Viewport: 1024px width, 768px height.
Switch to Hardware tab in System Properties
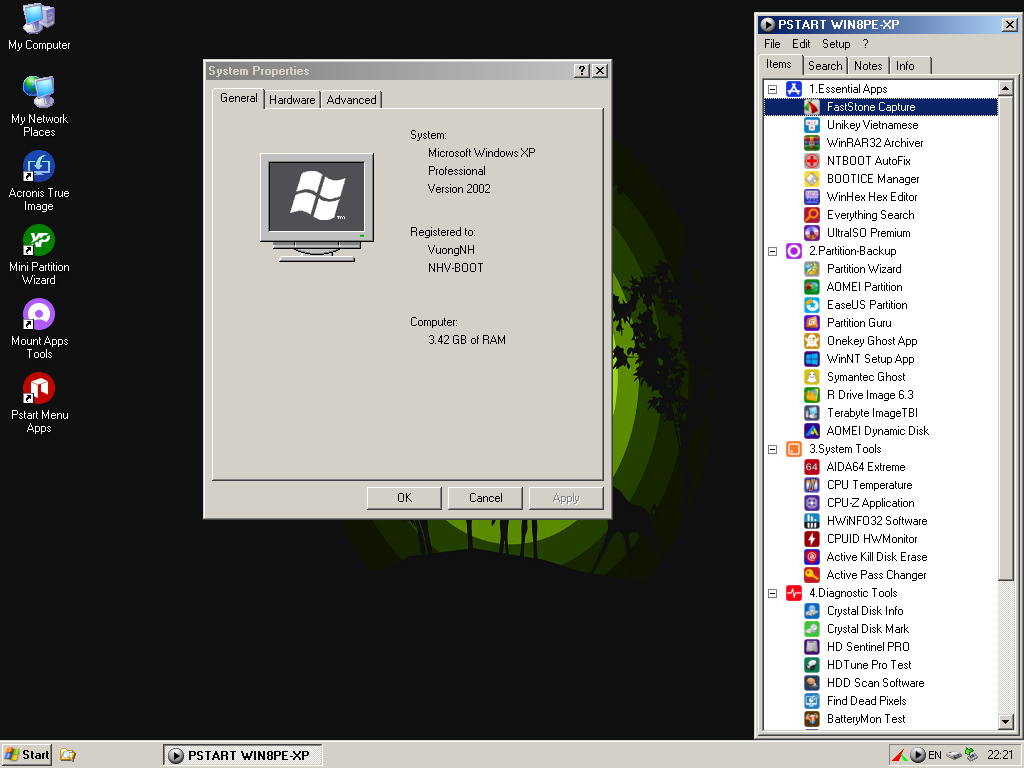[x=292, y=100]
